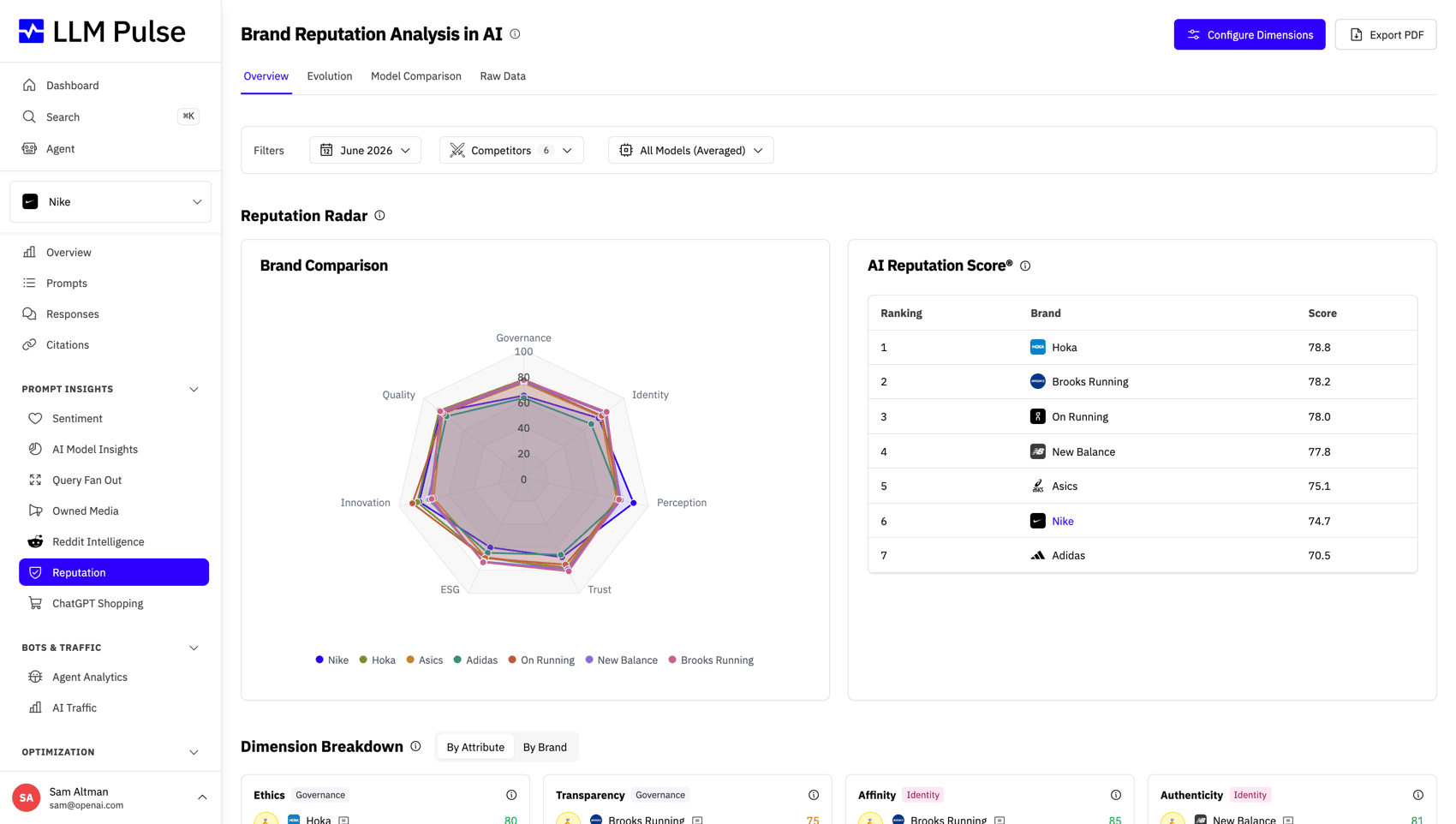Image resolution: width=1456 pixels, height=824 pixels.
Task: Open the June 2026 date filter
Action: tap(366, 151)
